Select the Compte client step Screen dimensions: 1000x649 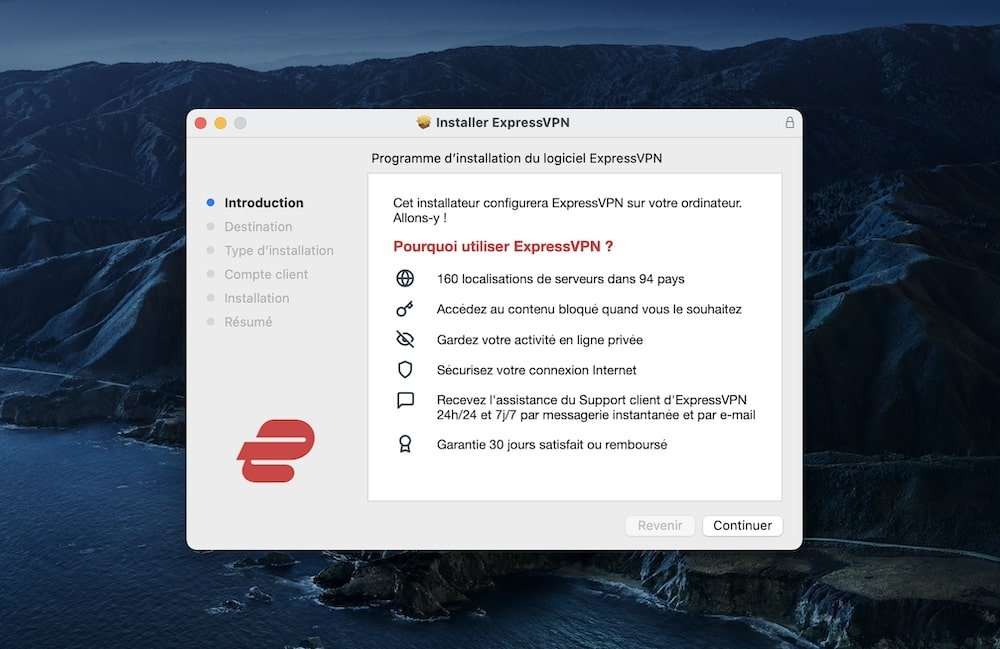(266, 274)
